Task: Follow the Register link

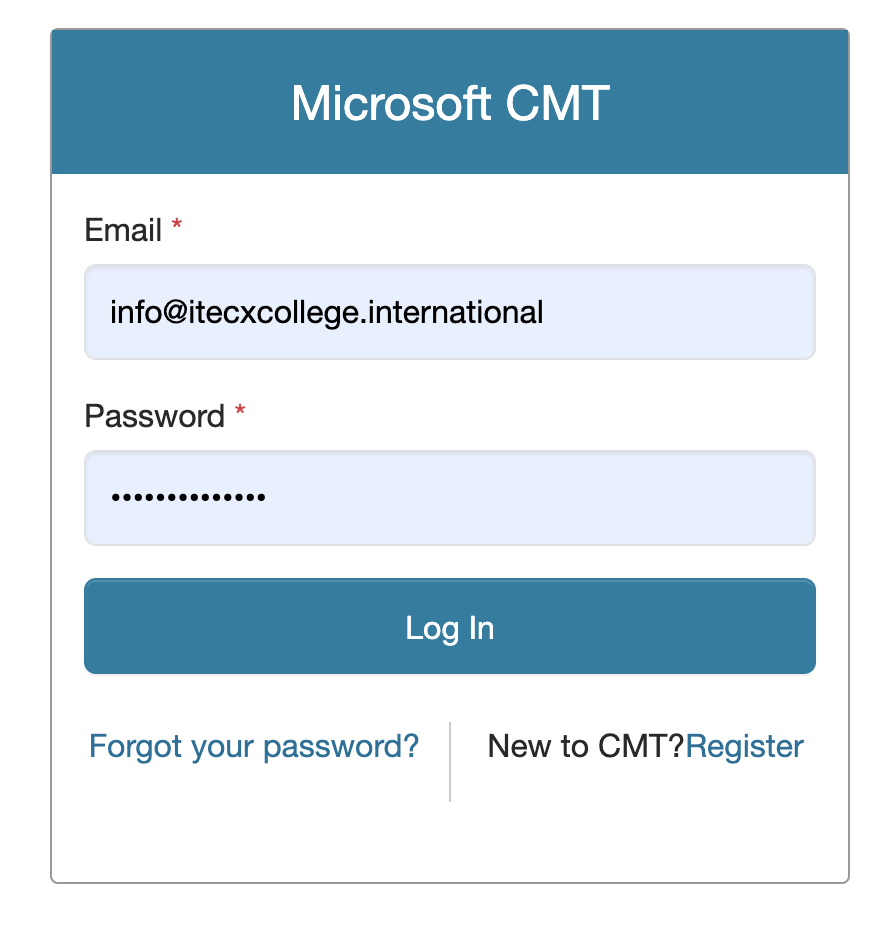Action: coord(745,746)
